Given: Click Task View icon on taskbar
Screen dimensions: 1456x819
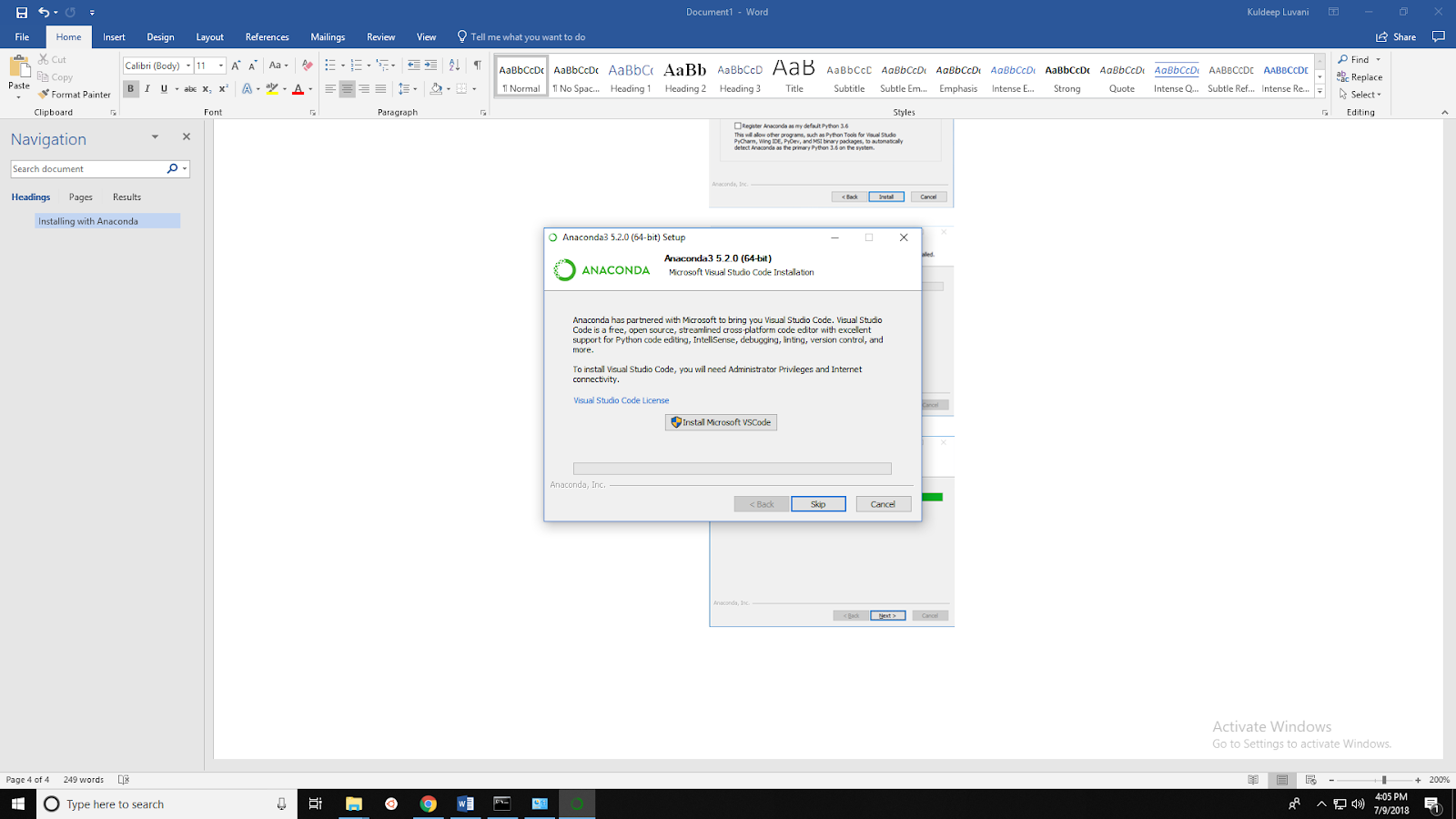Looking at the screenshot, I should click(316, 804).
